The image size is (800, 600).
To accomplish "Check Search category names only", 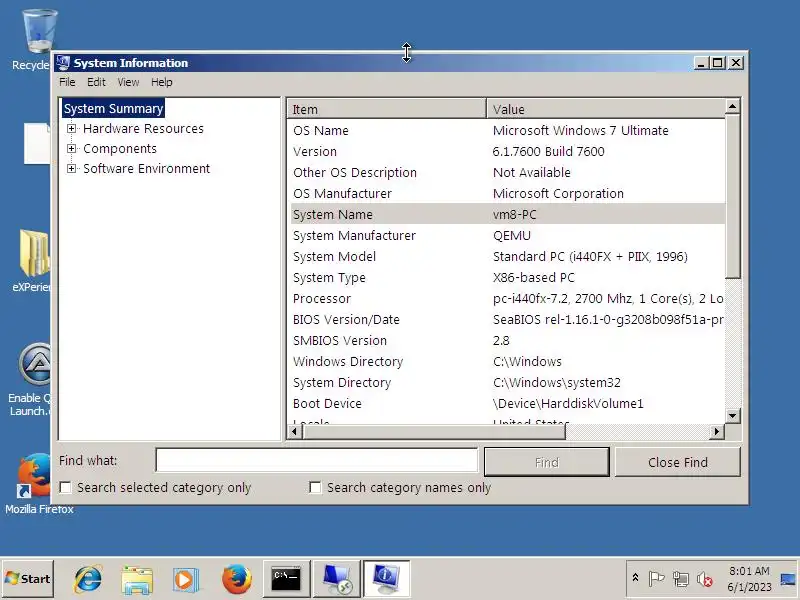I will [x=315, y=488].
